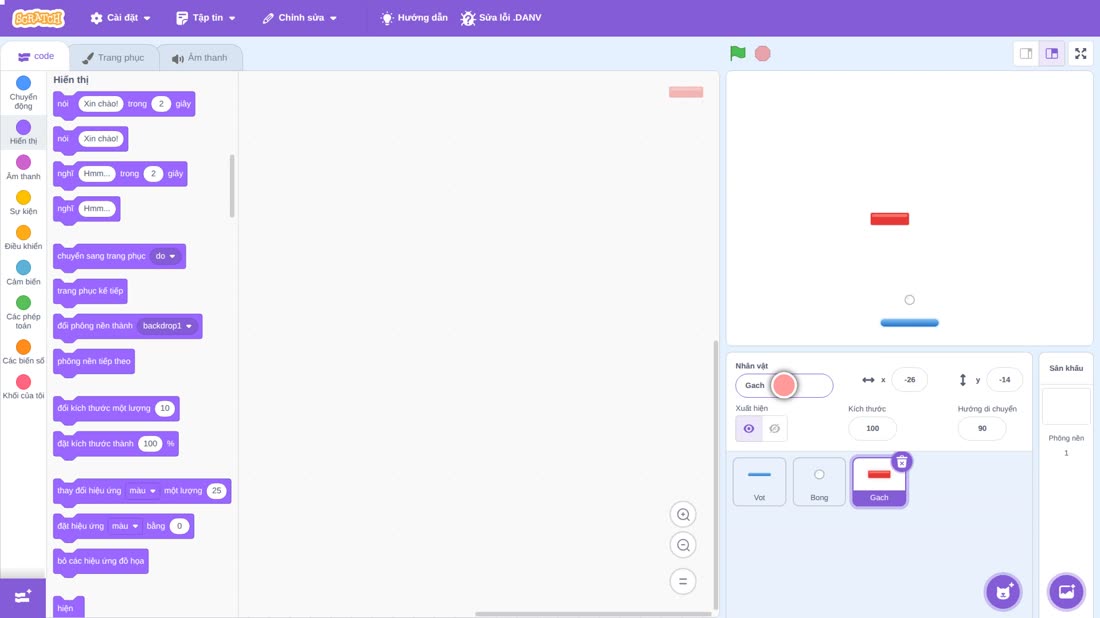The height and width of the screenshot is (618, 1100).
Task: Select the Các phép toán block category
Action: tap(23, 312)
